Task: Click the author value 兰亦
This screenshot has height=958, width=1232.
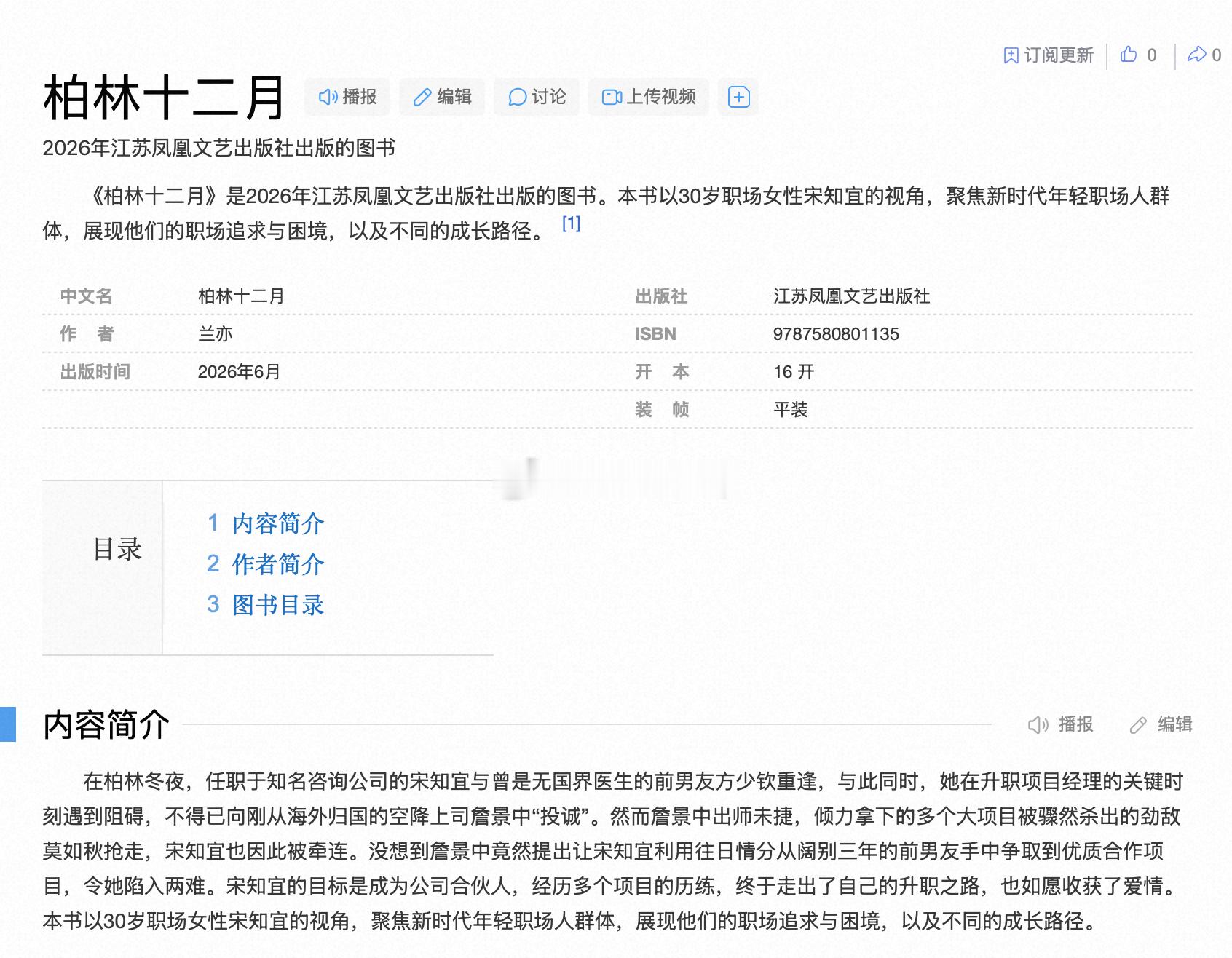Action: pyautogui.click(x=216, y=334)
